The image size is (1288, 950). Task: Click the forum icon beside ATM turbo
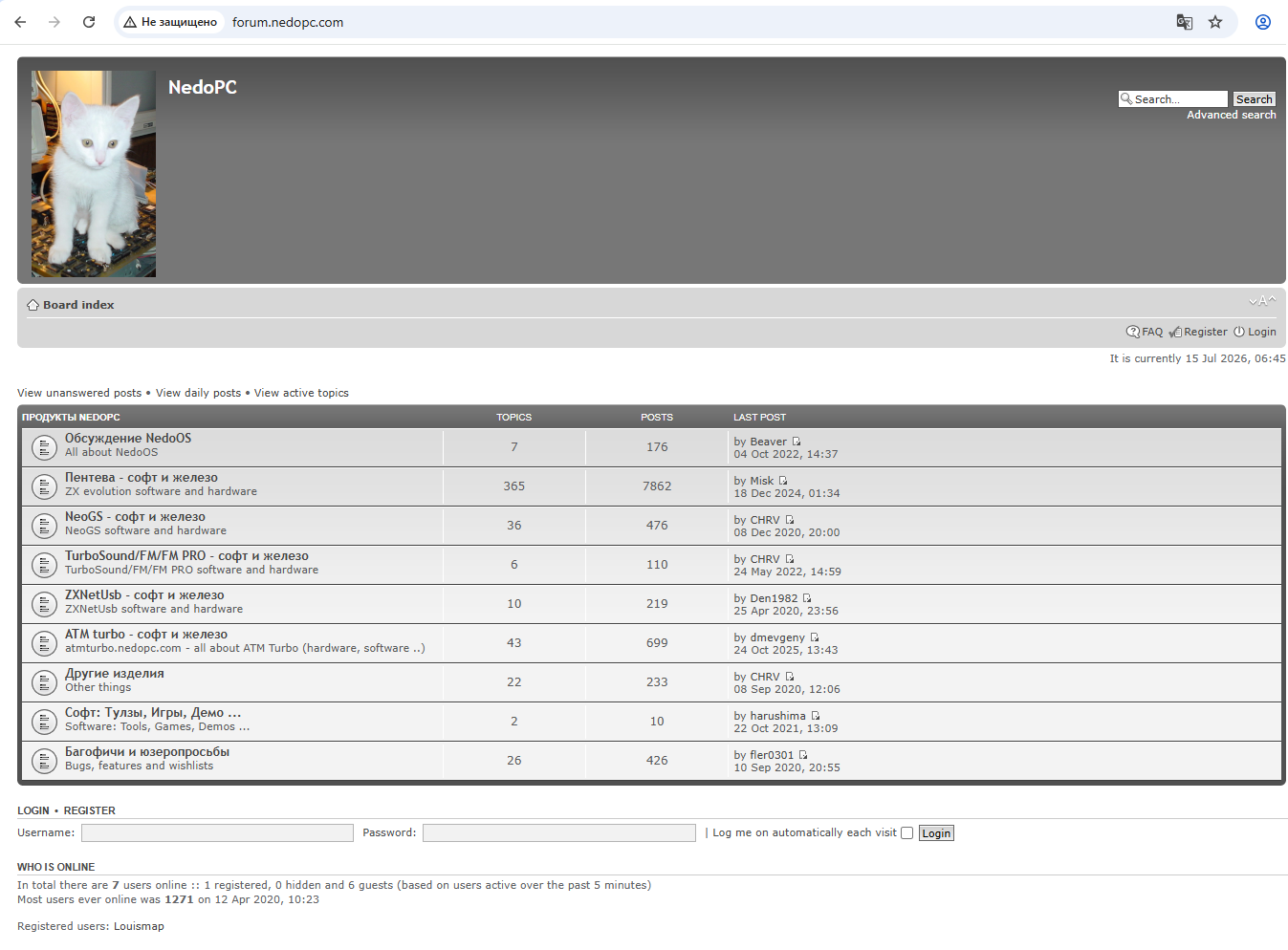(x=44, y=642)
